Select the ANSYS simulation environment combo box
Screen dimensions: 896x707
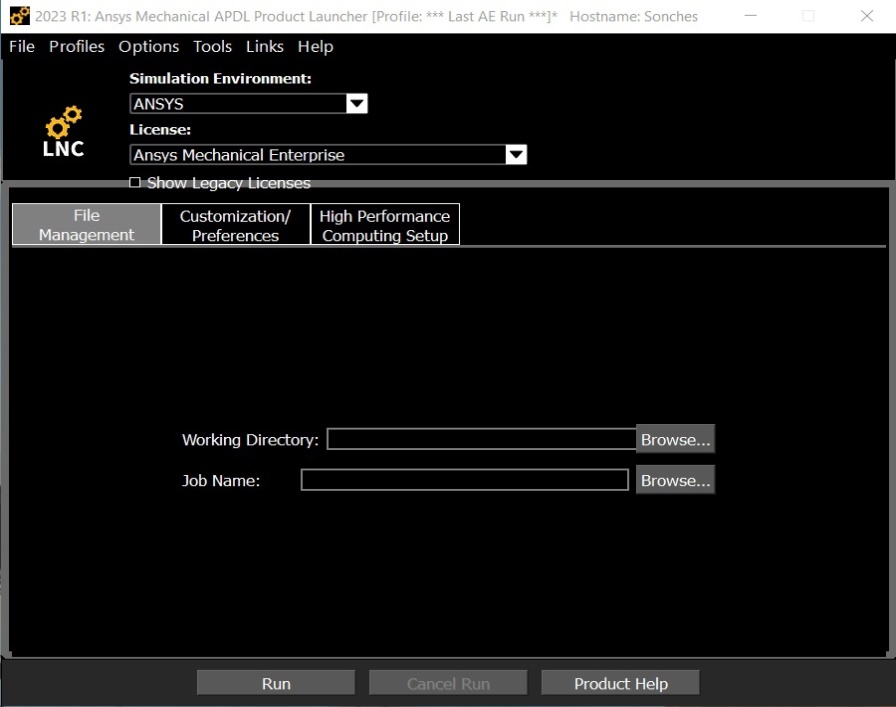coord(248,103)
